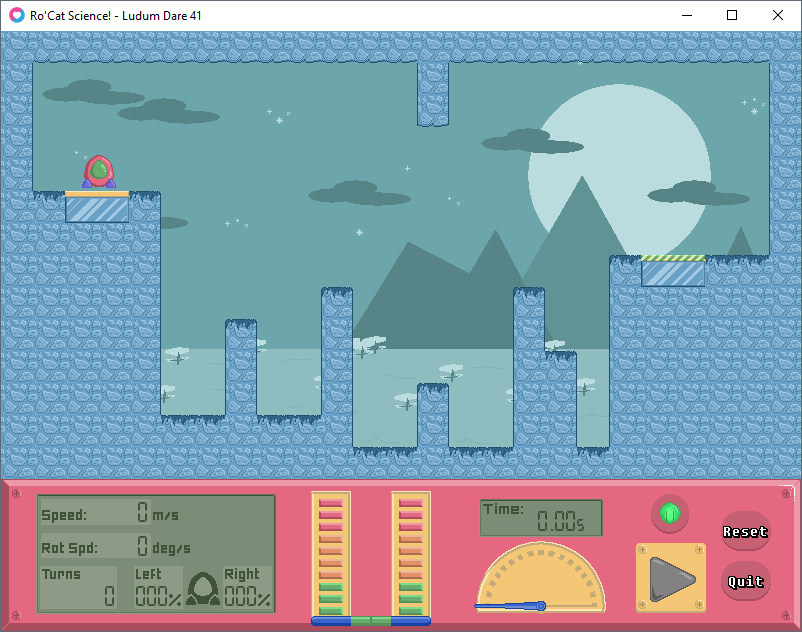Click the Reset button
Screen dimensions: 802x632
tap(745, 531)
